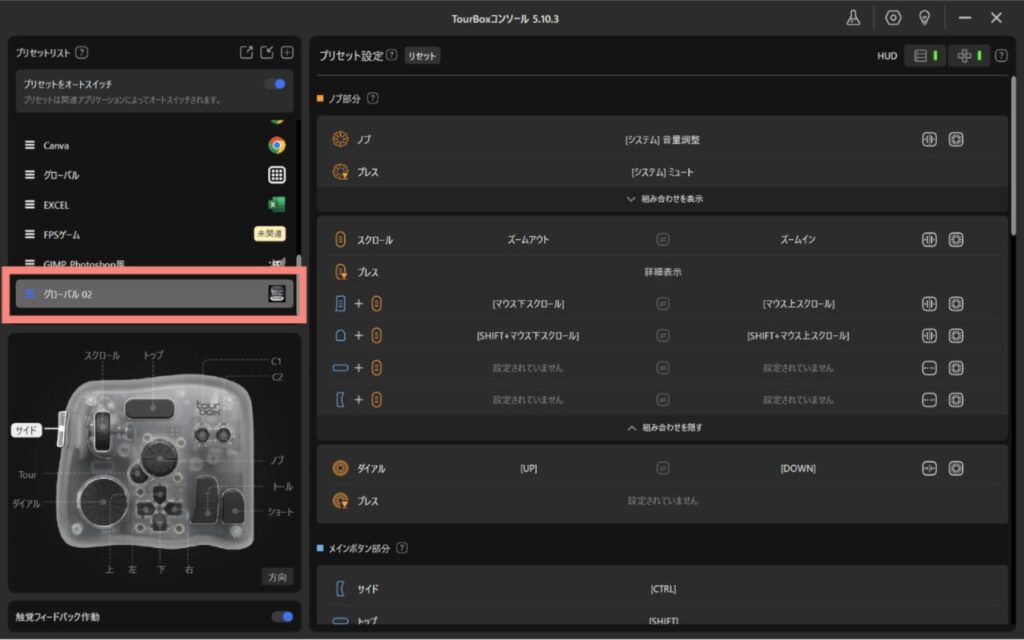1024x640 pixels.
Task: Click the import preset icon in preset list header
Action: [267, 53]
